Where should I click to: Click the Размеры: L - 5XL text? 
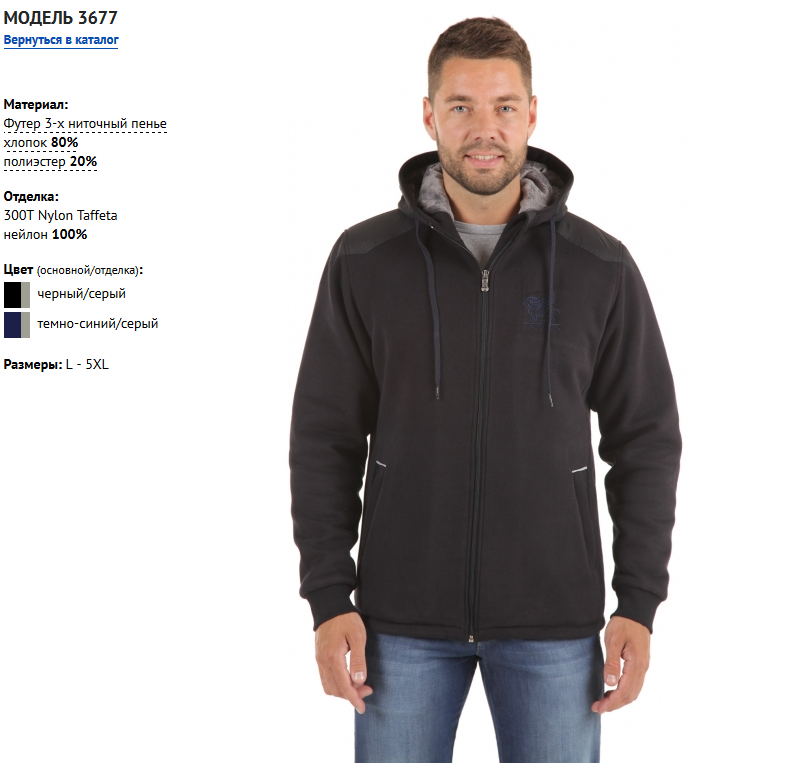(56, 365)
